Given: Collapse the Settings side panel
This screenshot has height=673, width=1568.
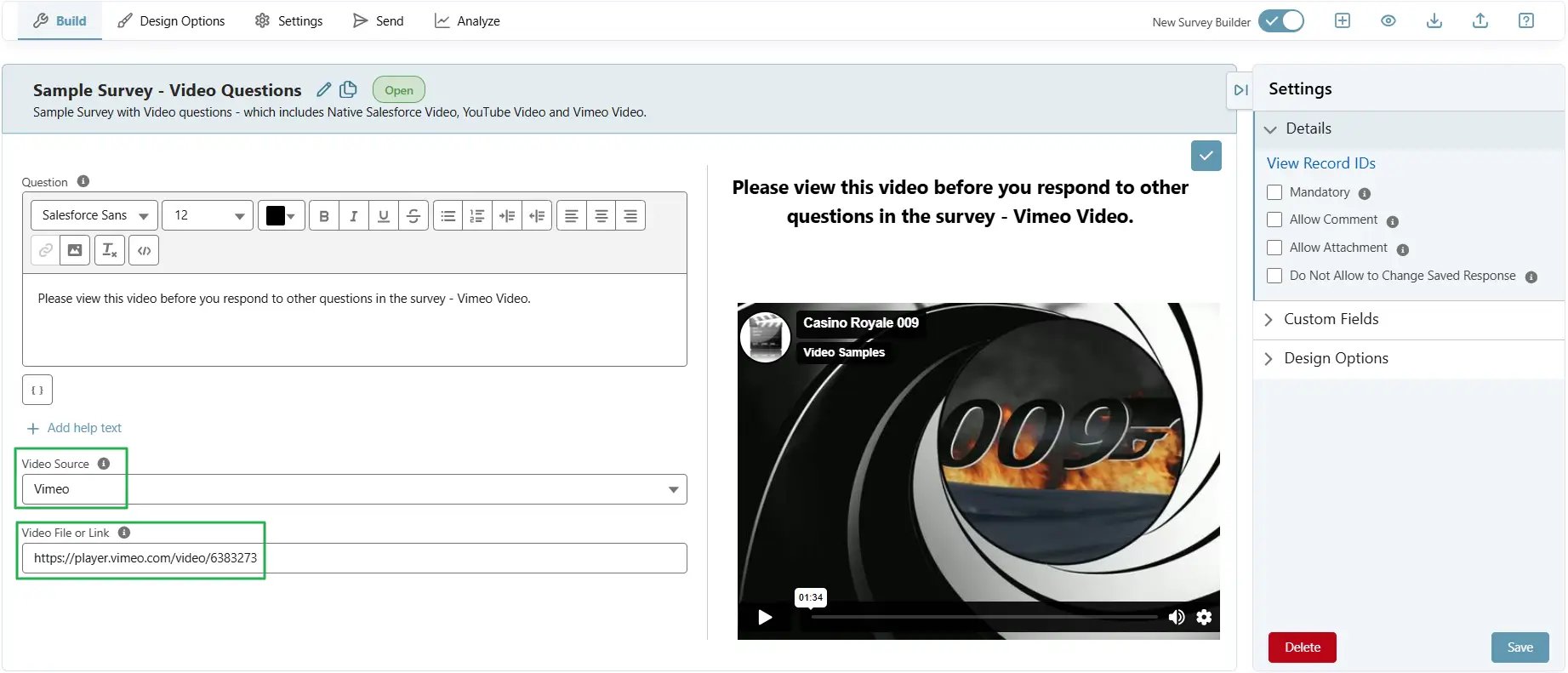Looking at the screenshot, I should click(1240, 90).
